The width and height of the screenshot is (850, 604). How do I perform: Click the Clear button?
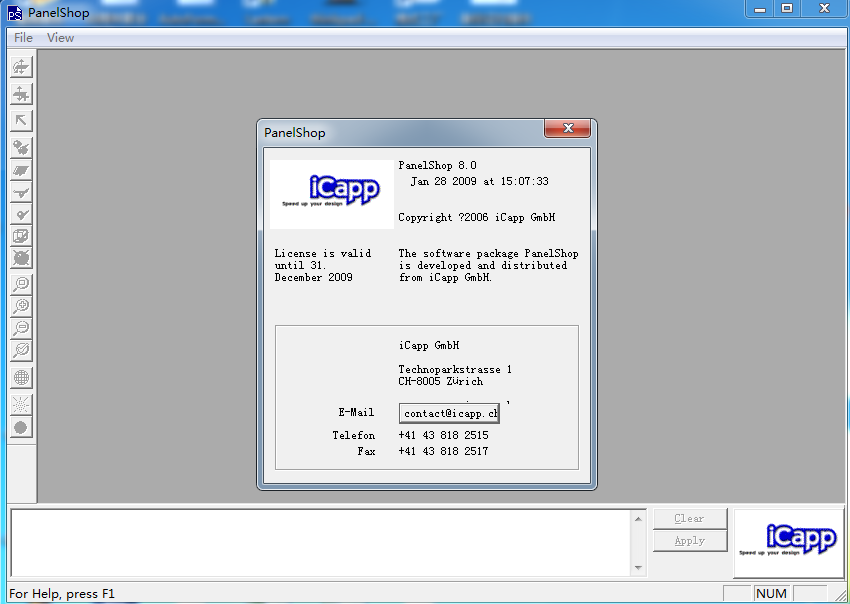tap(690, 518)
